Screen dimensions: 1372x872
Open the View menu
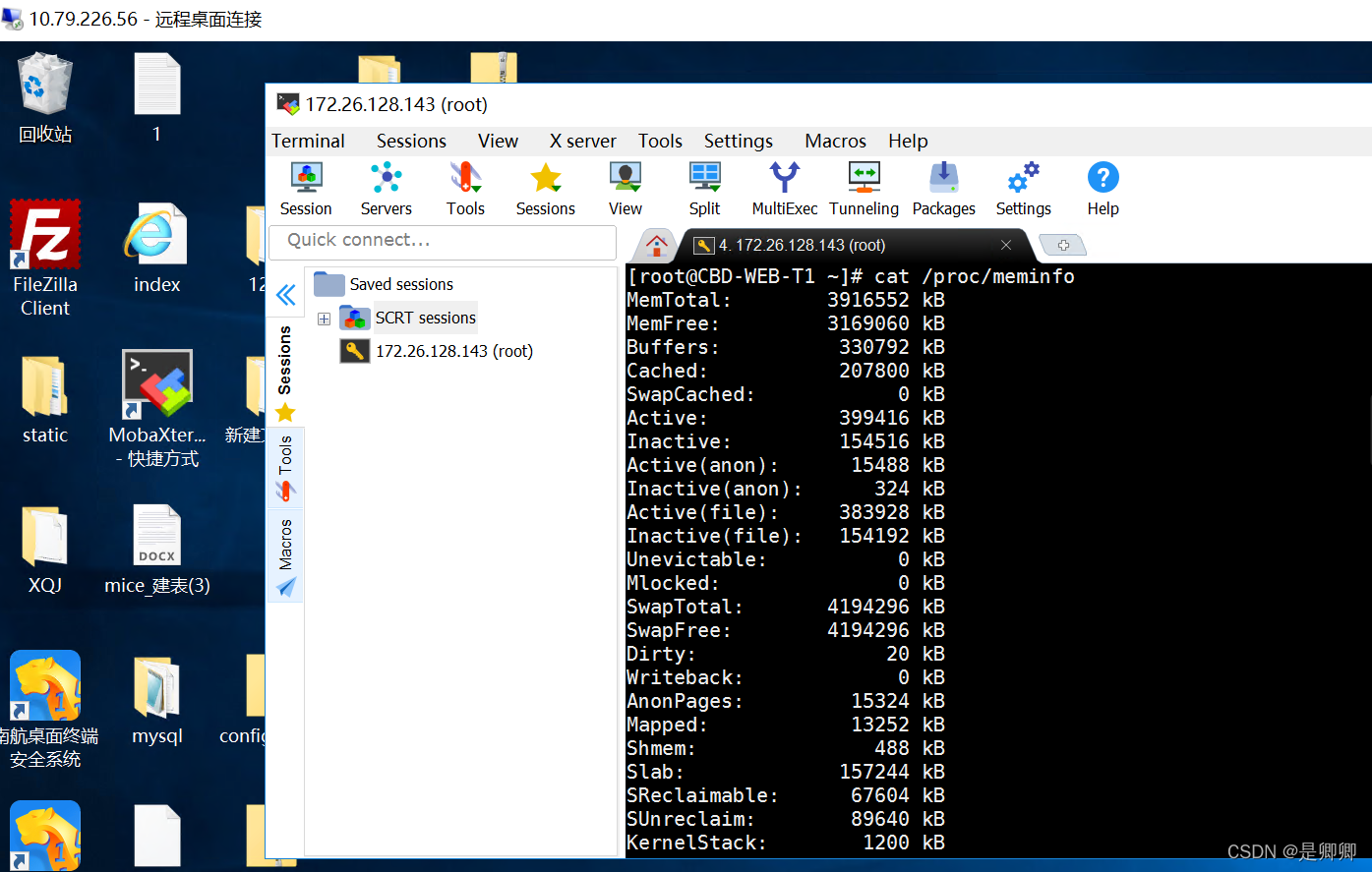498,141
